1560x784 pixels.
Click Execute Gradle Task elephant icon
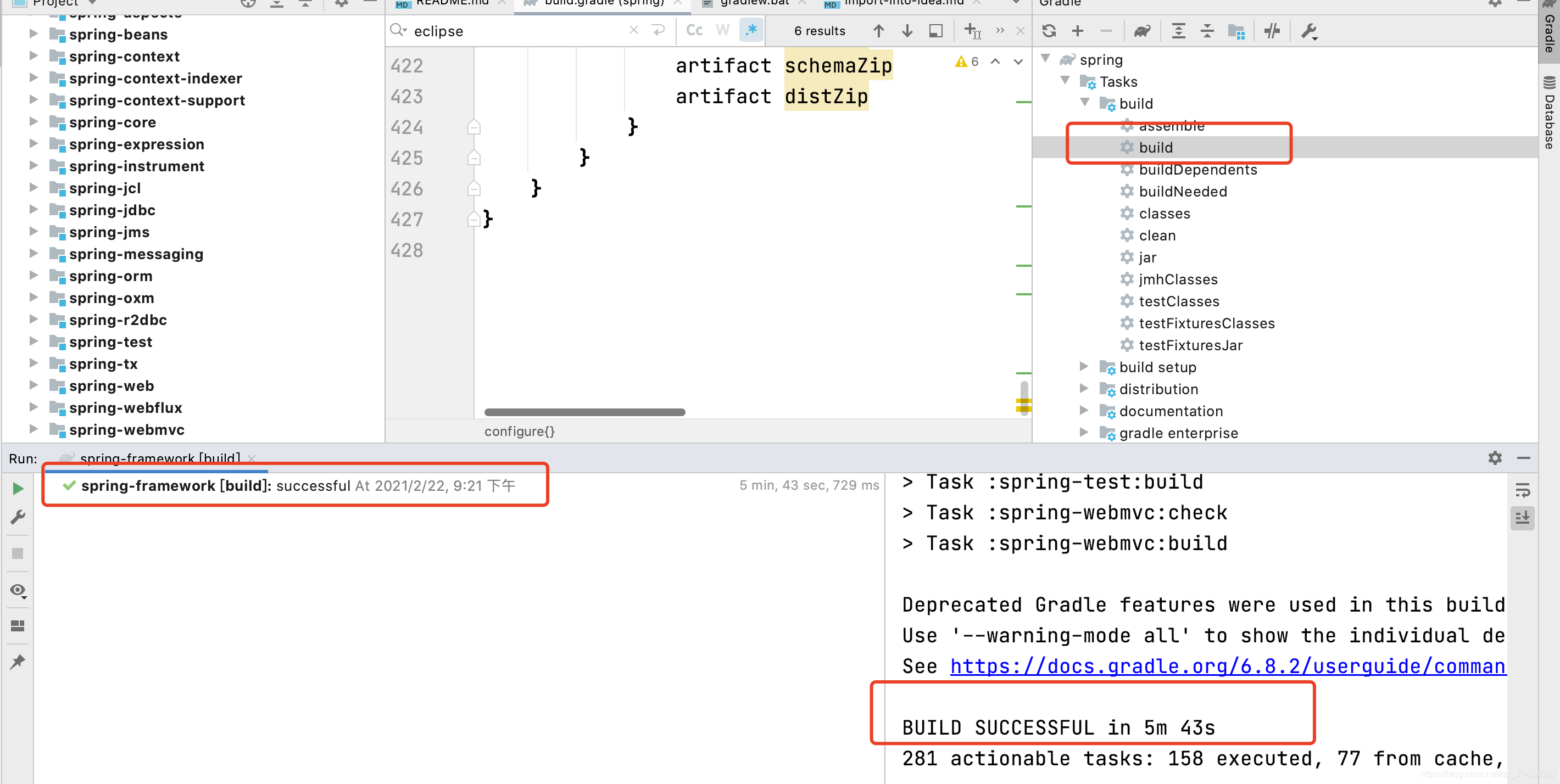click(x=1141, y=31)
